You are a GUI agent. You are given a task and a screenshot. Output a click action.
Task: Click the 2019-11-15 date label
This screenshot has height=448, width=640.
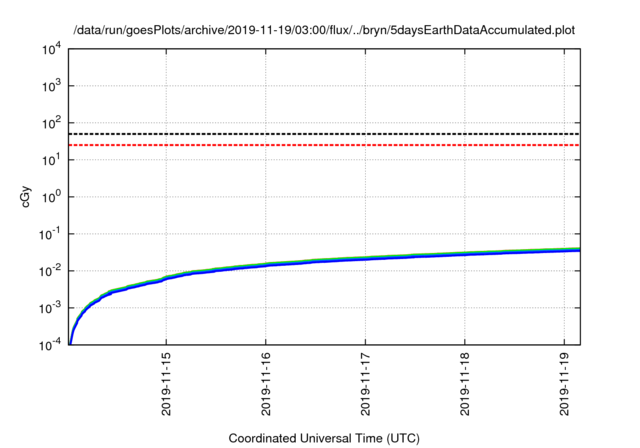tap(166, 384)
